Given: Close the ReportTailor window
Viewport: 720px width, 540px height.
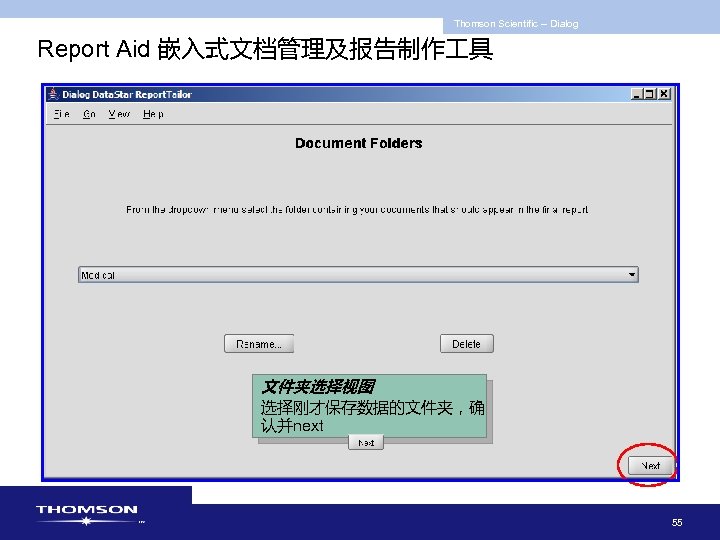Looking at the screenshot, I should point(664,94).
